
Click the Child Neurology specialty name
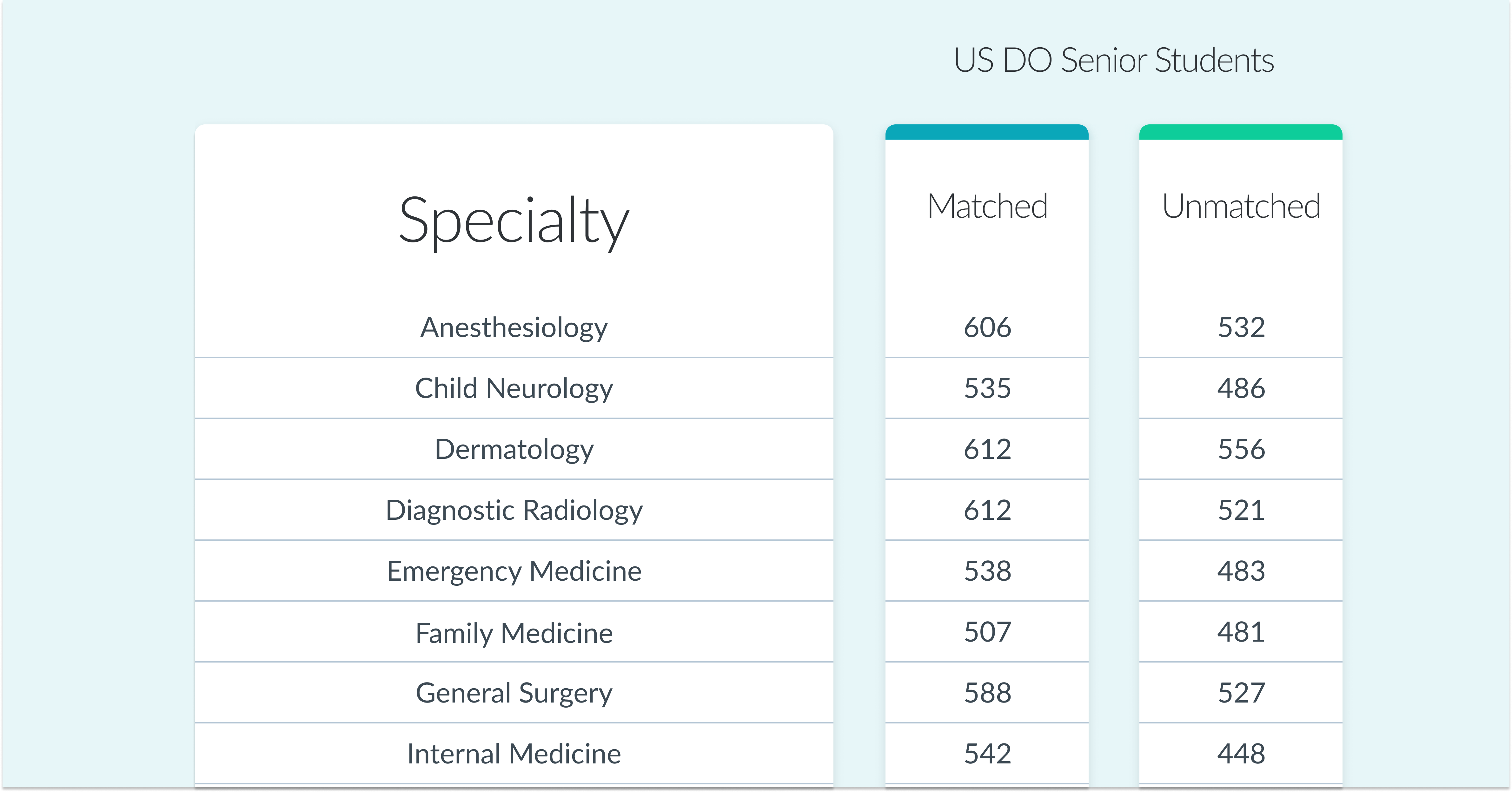514,388
